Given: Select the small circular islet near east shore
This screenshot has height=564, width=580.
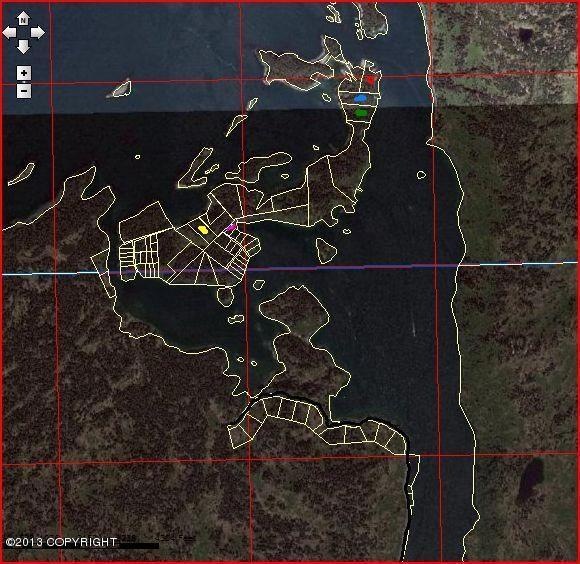Looking at the screenshot, I should click(x=421, y=175).
